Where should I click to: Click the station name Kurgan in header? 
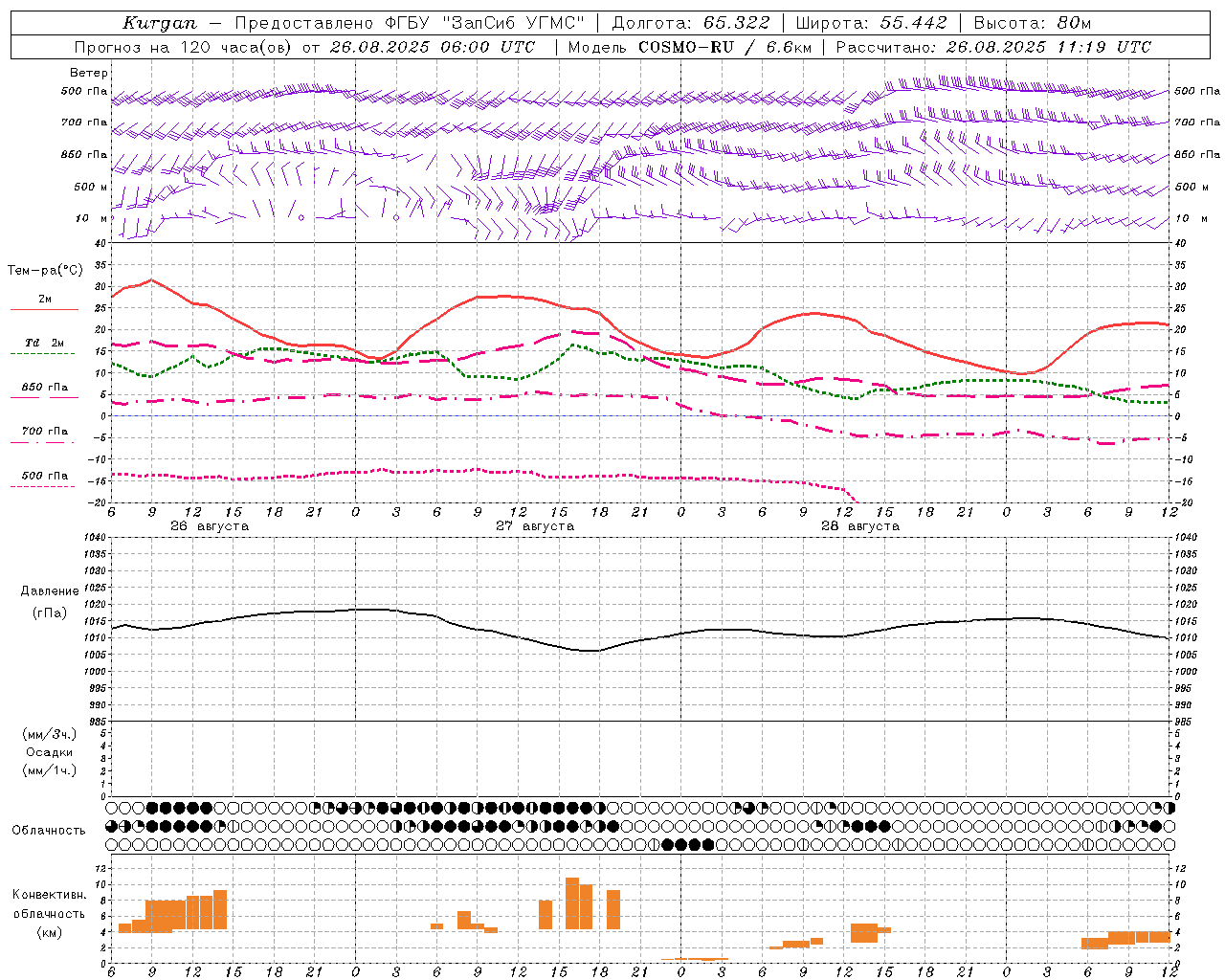160,23
